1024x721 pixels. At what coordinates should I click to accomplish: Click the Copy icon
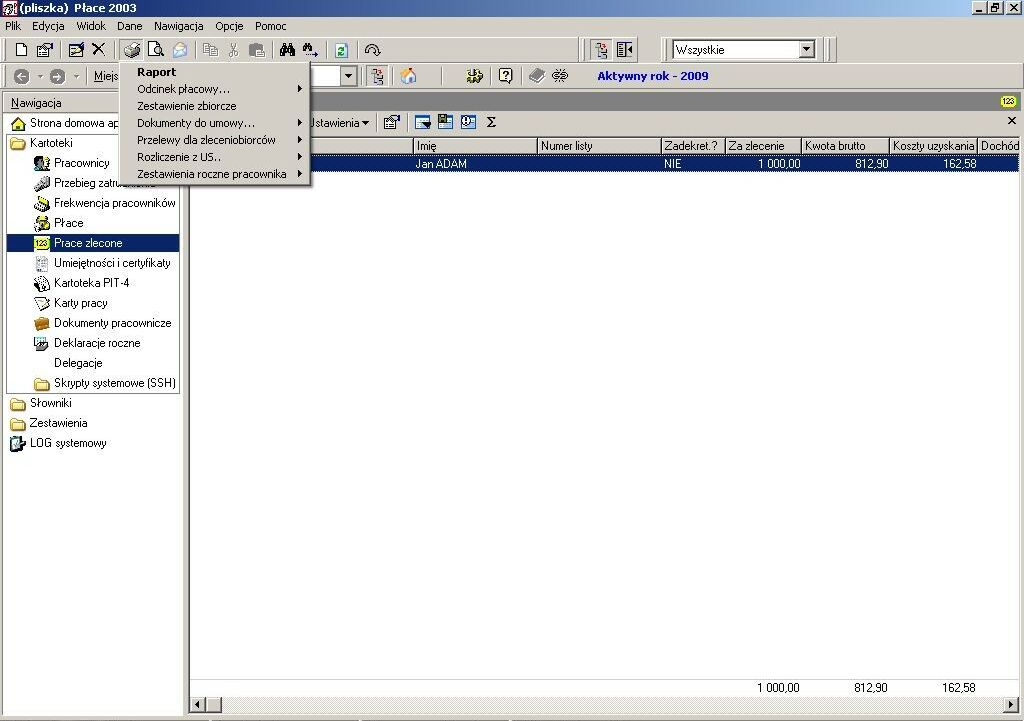click(x=210, y=50)
